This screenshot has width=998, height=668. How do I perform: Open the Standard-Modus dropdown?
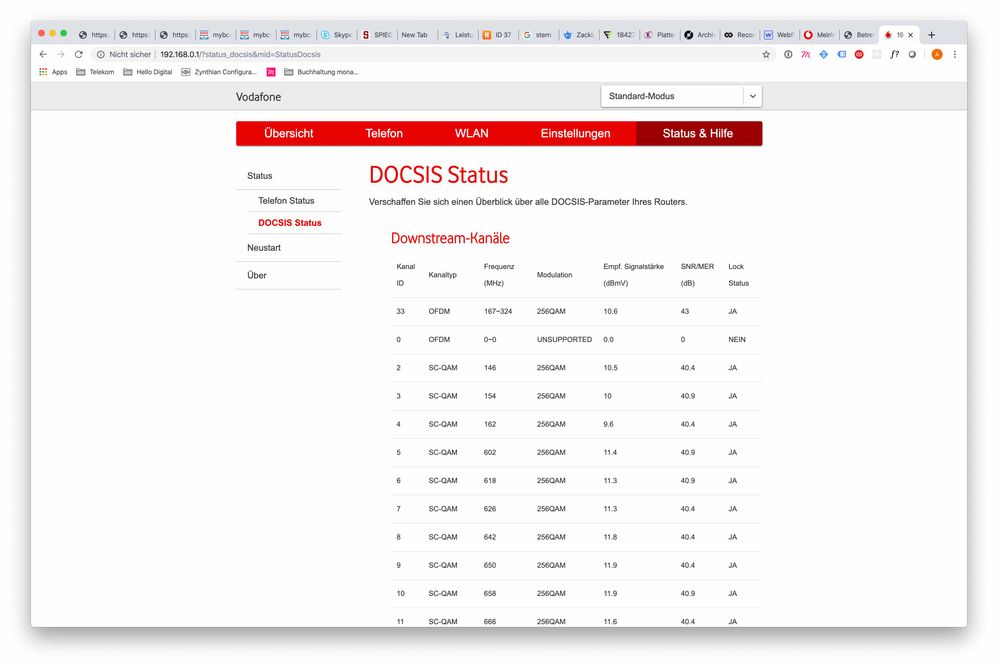click(681, 96)
